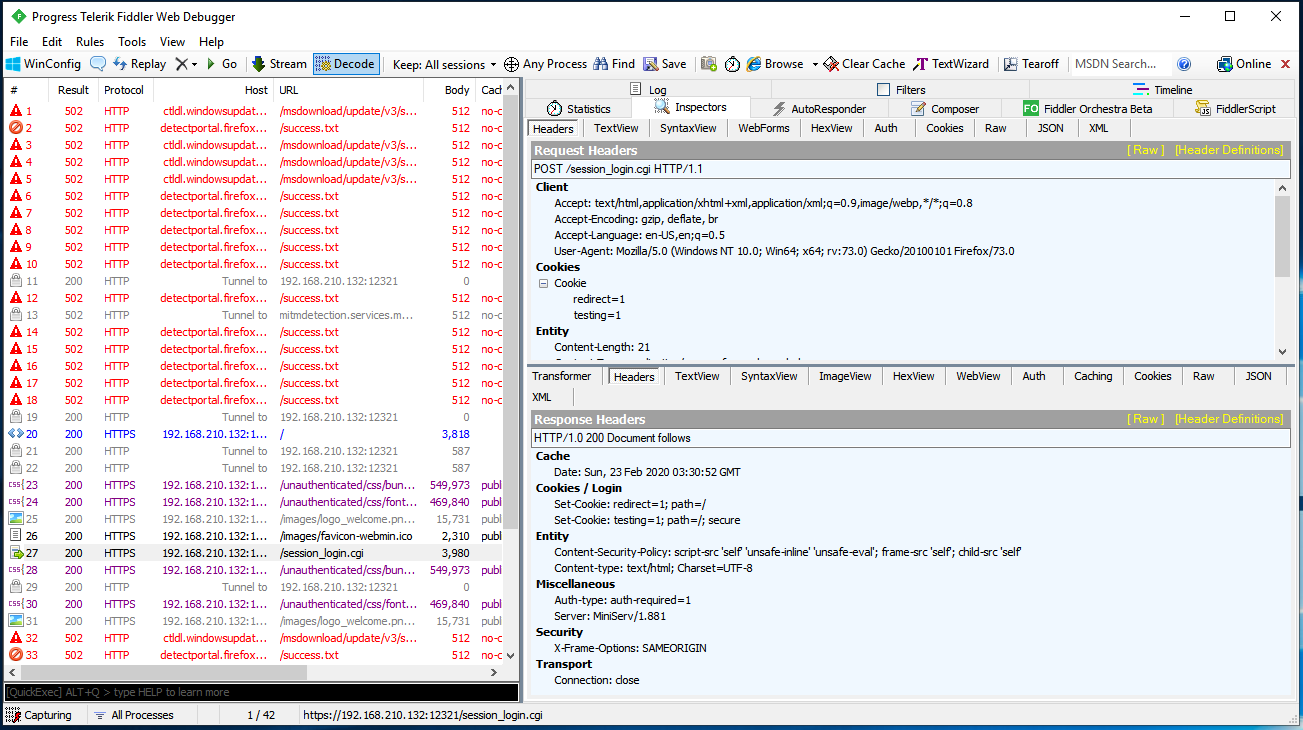The image size is (1303, 730).
Task: Click the MSDN Search box
Action: [1120, 64]
